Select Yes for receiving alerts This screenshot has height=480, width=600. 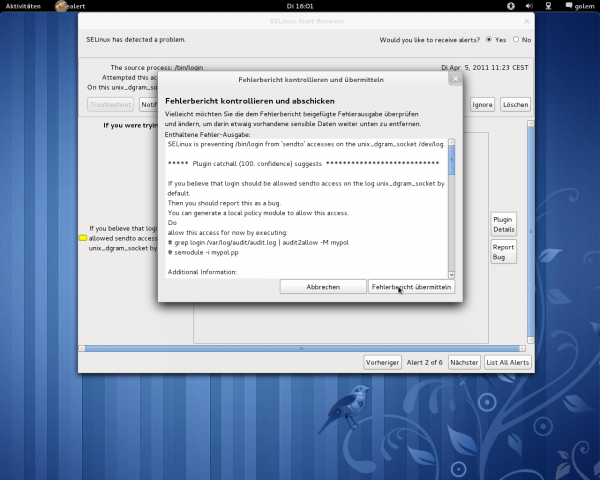pos(489,40)
